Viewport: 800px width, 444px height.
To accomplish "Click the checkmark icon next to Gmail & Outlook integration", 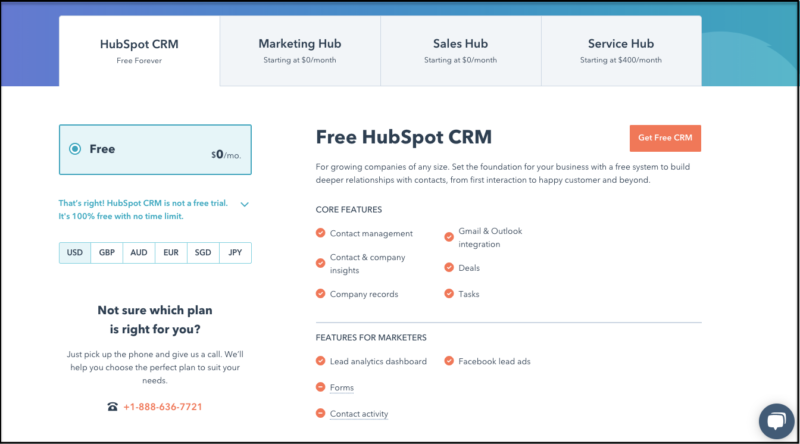I will 449,237.
